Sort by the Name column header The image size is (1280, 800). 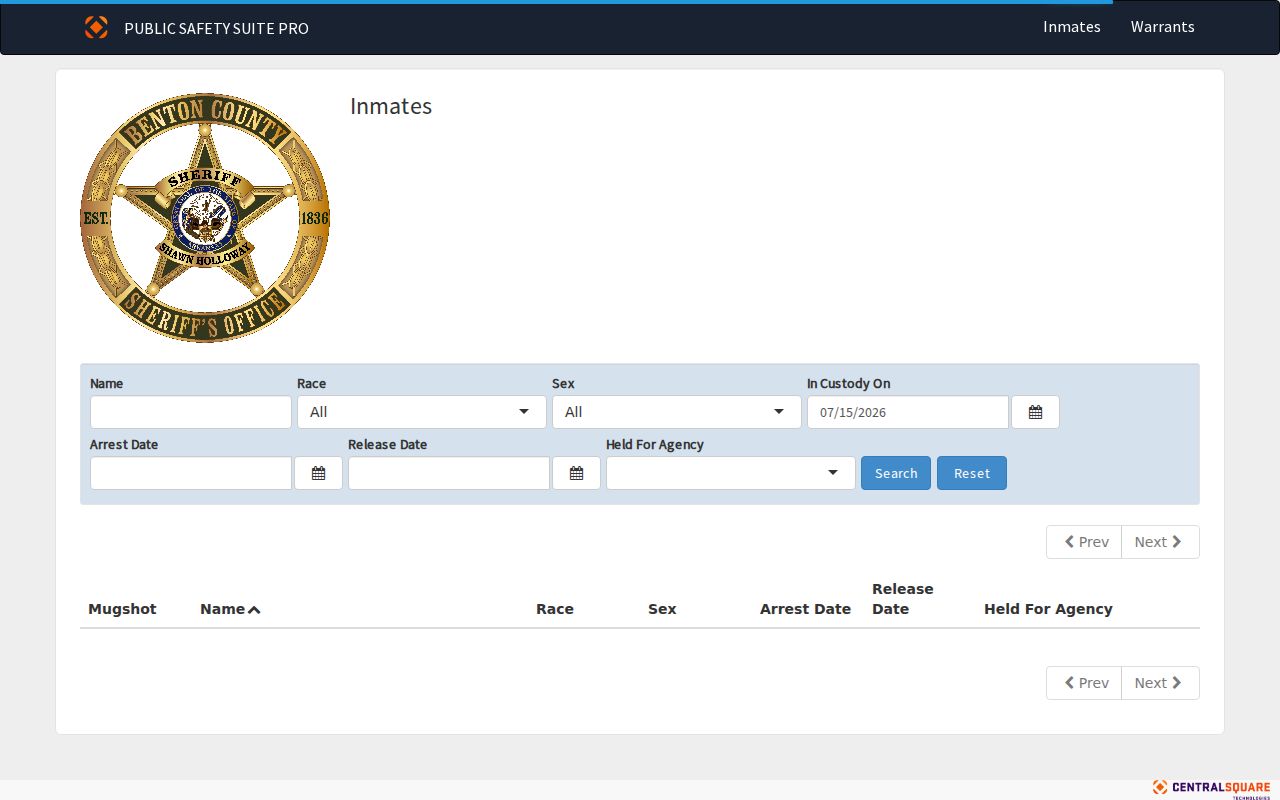[x=222, y=609]
